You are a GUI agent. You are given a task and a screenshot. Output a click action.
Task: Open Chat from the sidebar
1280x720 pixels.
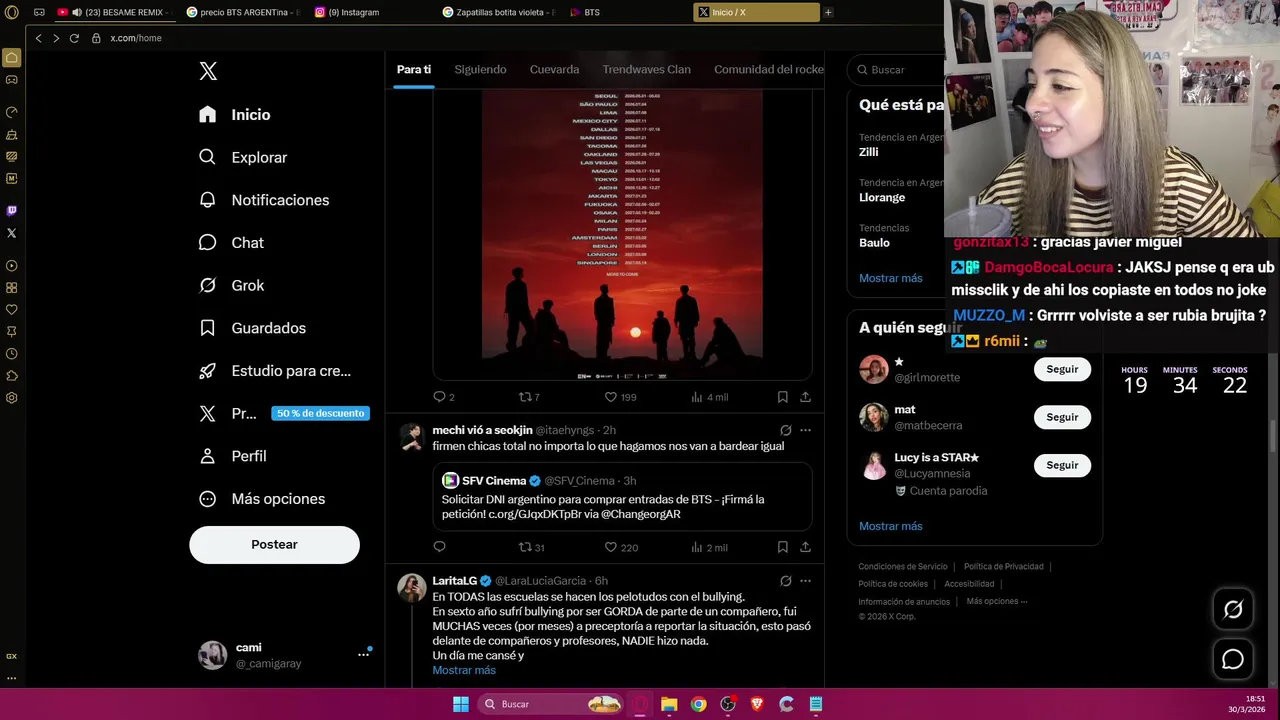point(231,243)
